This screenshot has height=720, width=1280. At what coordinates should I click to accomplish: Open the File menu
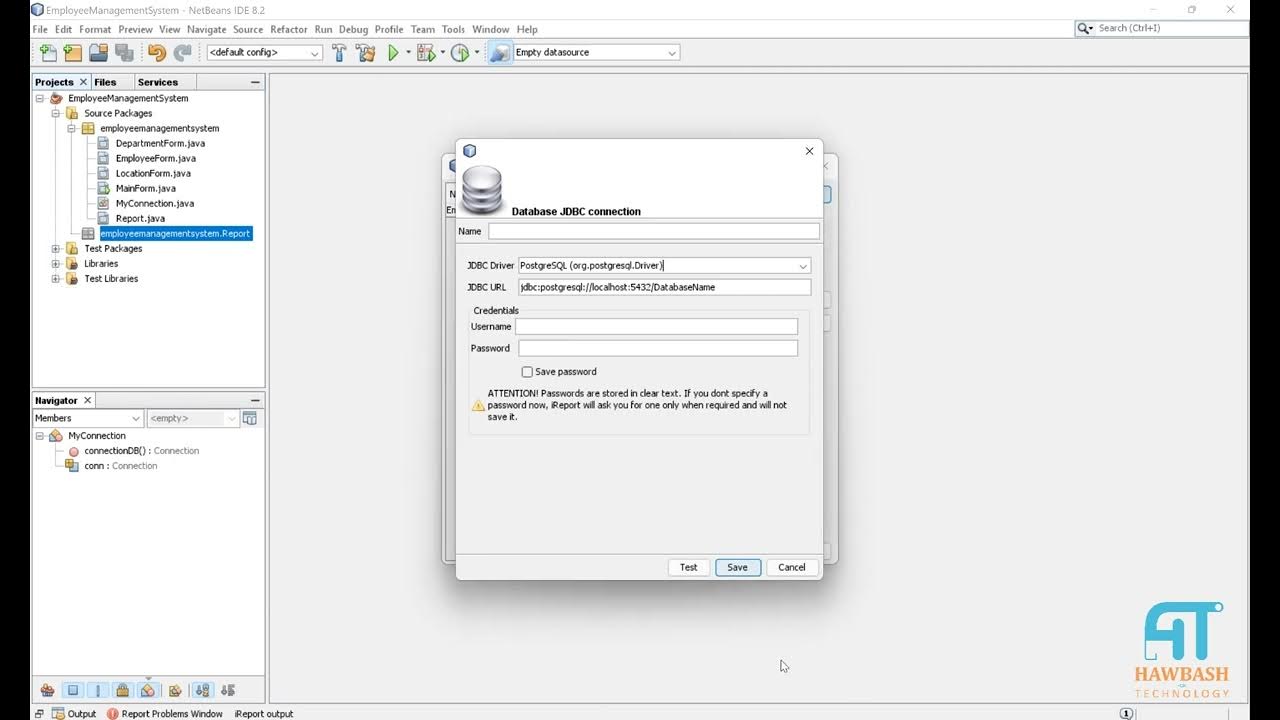pyautogui.click(x=40, y=29)
